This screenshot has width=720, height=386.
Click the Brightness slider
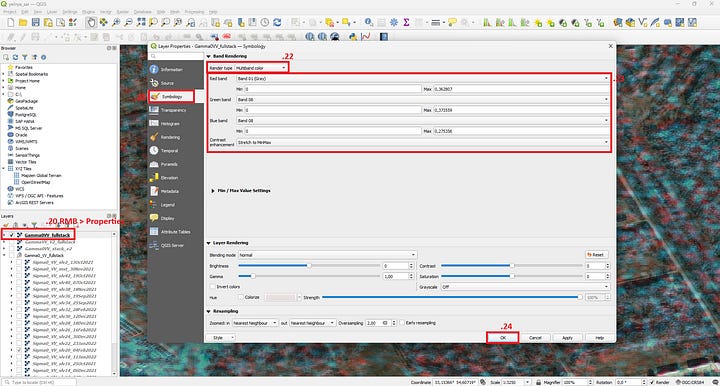[x=309, y=266]
